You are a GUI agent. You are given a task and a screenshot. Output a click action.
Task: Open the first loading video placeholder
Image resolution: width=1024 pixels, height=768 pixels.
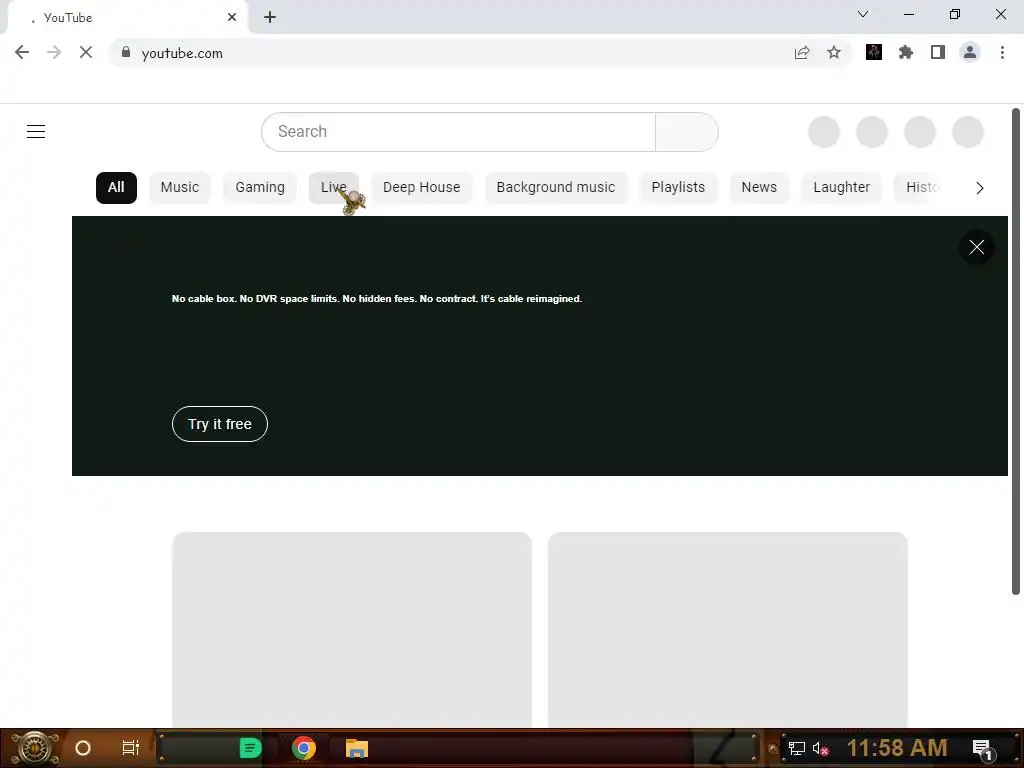pos(352,629)
